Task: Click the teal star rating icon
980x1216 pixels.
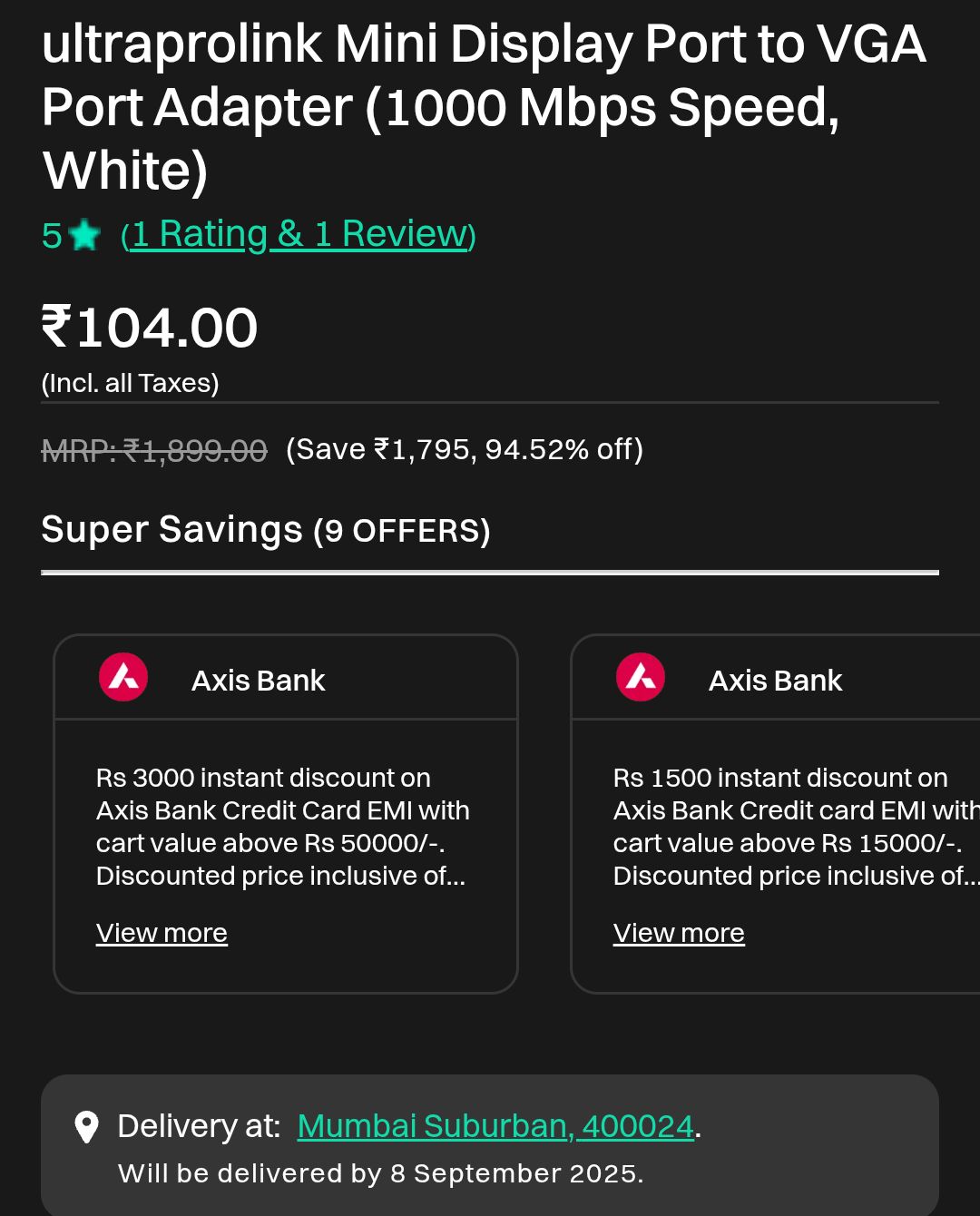Action: (84, 236)
